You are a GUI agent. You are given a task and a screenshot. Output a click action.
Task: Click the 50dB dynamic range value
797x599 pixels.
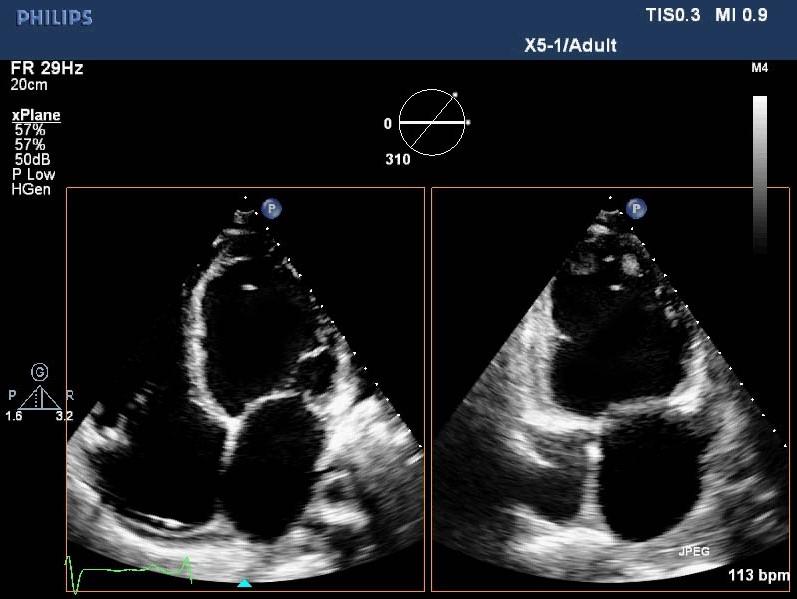click(35, 160)
